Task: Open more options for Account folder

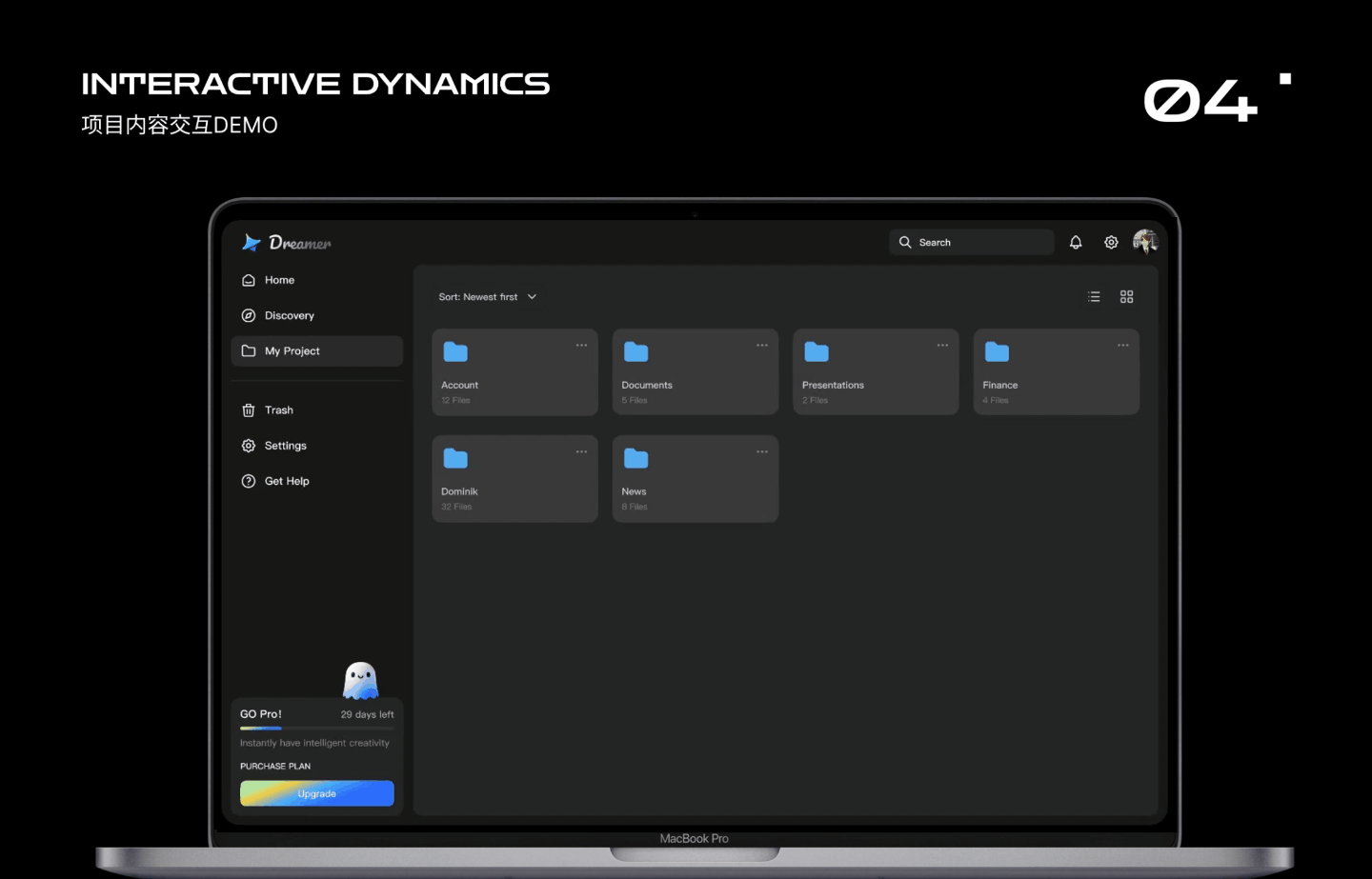Action: pos(581,346)
